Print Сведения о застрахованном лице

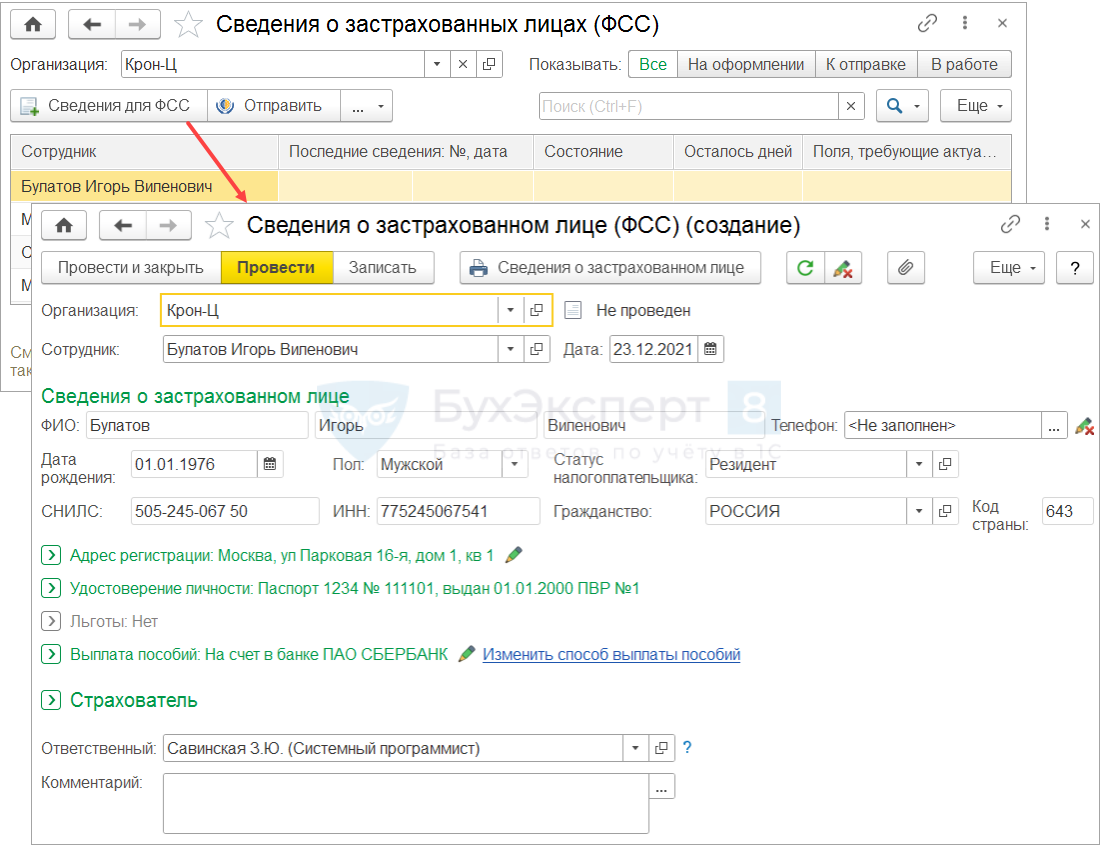click(610, 268)
